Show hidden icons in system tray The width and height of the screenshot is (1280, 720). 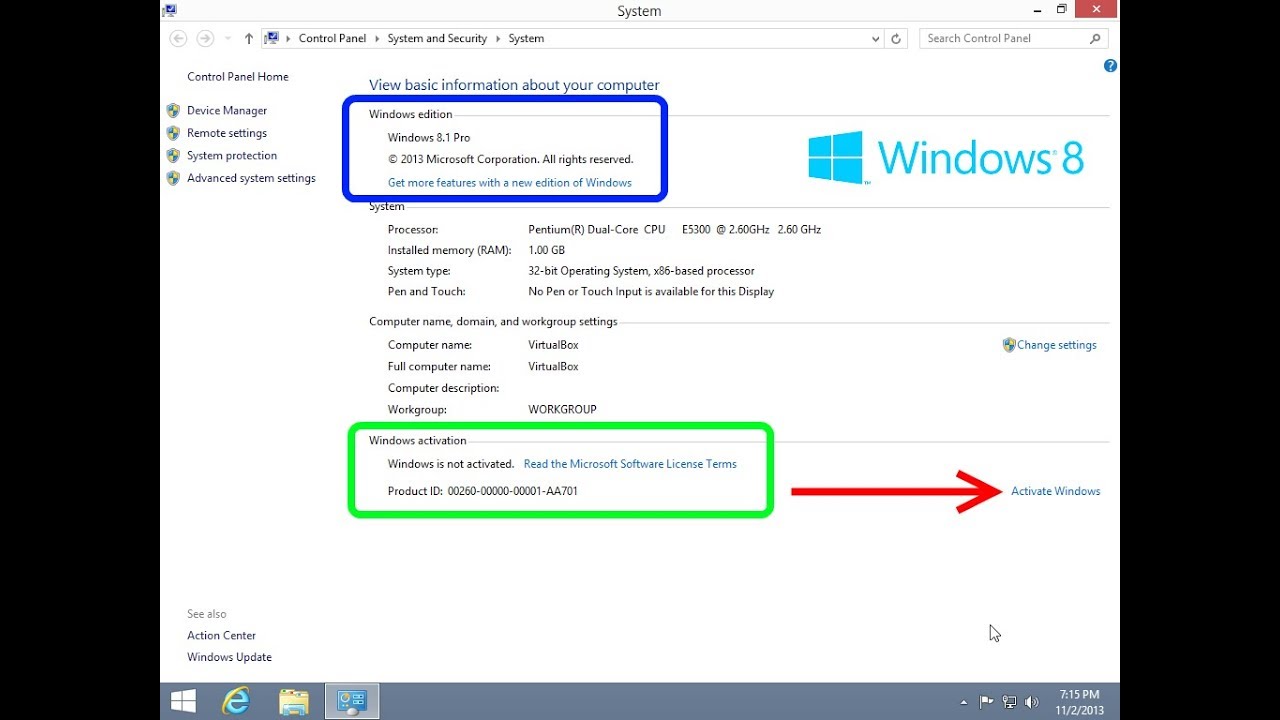coord(963,702)
